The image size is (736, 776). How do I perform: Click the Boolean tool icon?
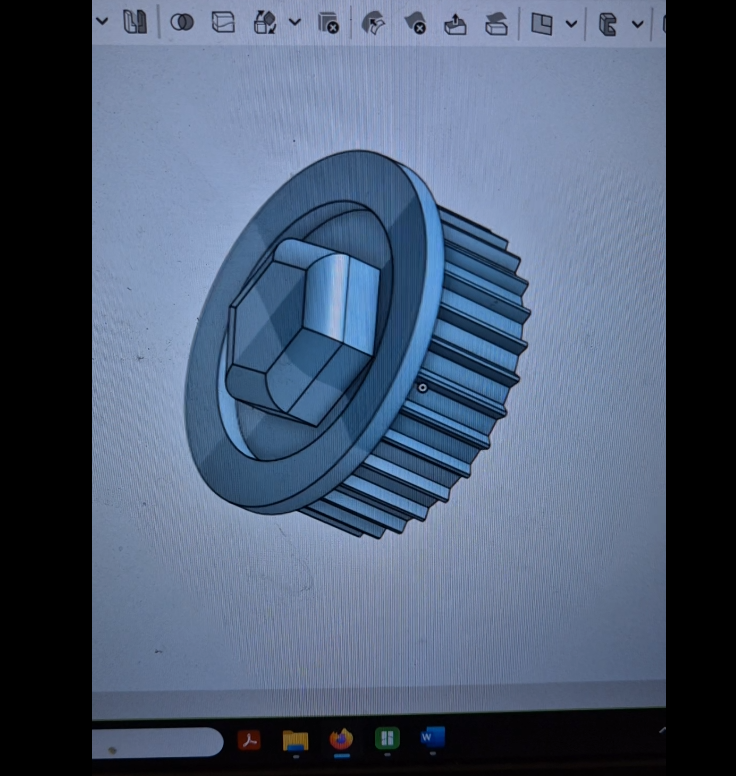click(x=182, y=22)
